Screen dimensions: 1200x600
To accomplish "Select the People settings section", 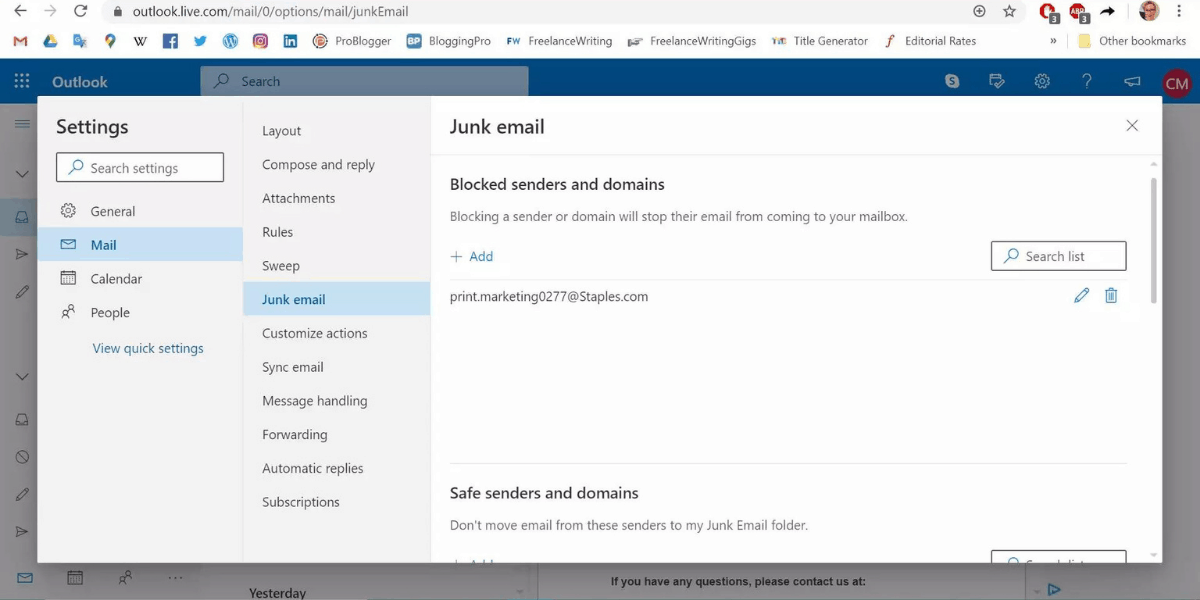I will [111, 312].
